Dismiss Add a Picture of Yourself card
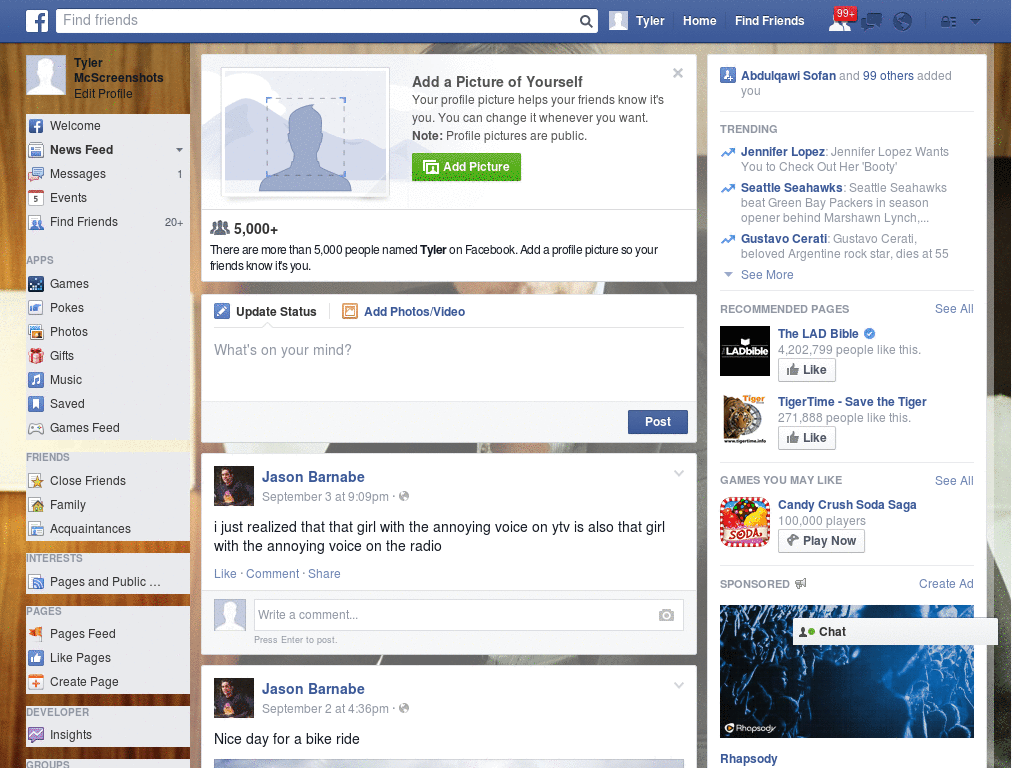Screen dimensions: 1024x768 [678, 73]
